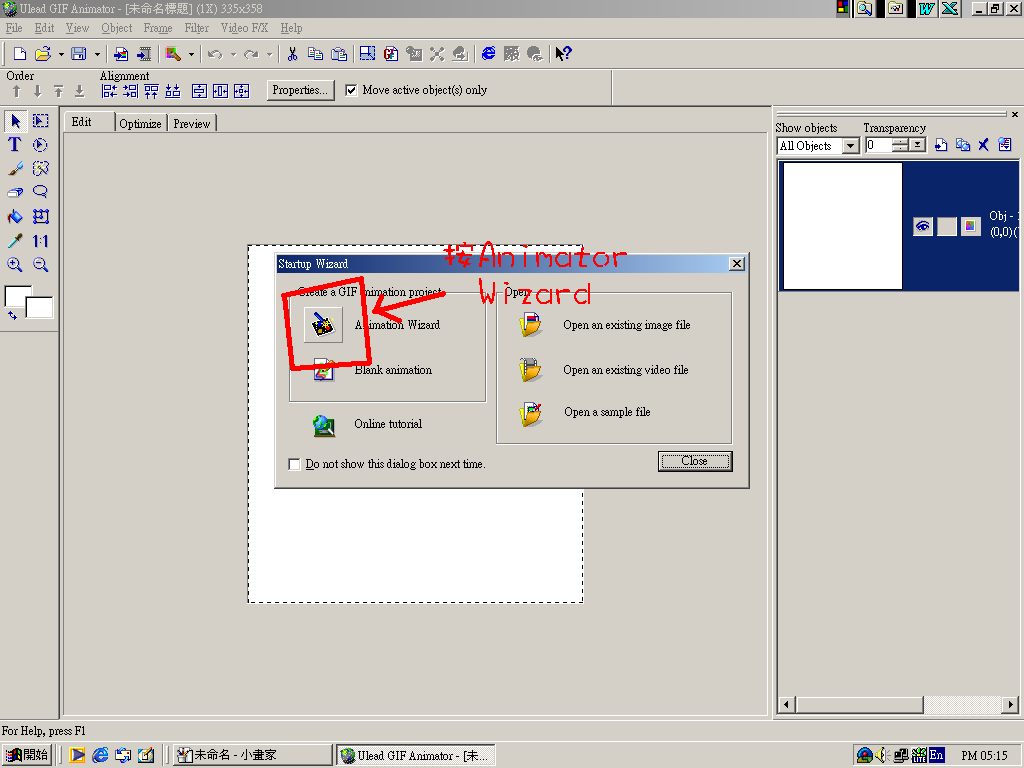Click the Cut scissors icon

tap(293, 54)
